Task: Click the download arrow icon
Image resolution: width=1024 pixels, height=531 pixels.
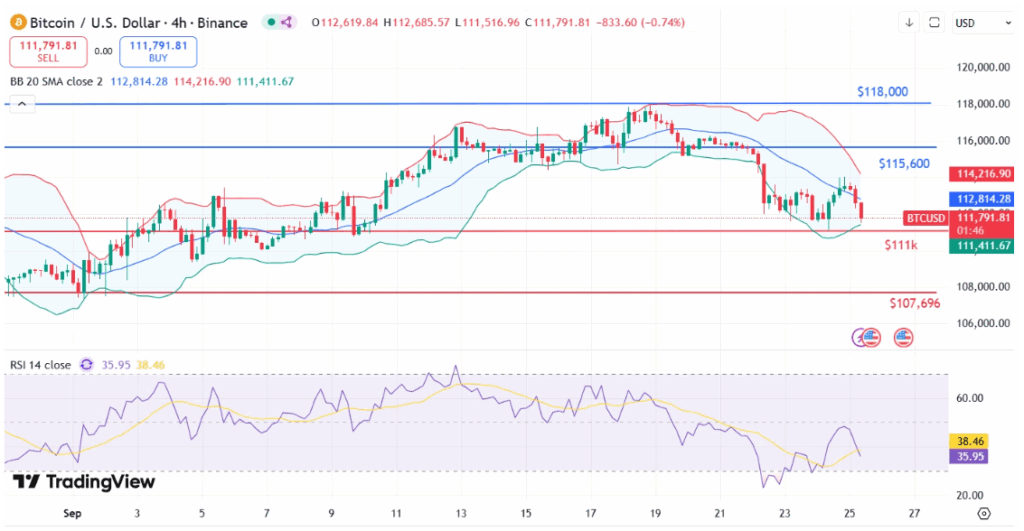Action: [909, 23]
